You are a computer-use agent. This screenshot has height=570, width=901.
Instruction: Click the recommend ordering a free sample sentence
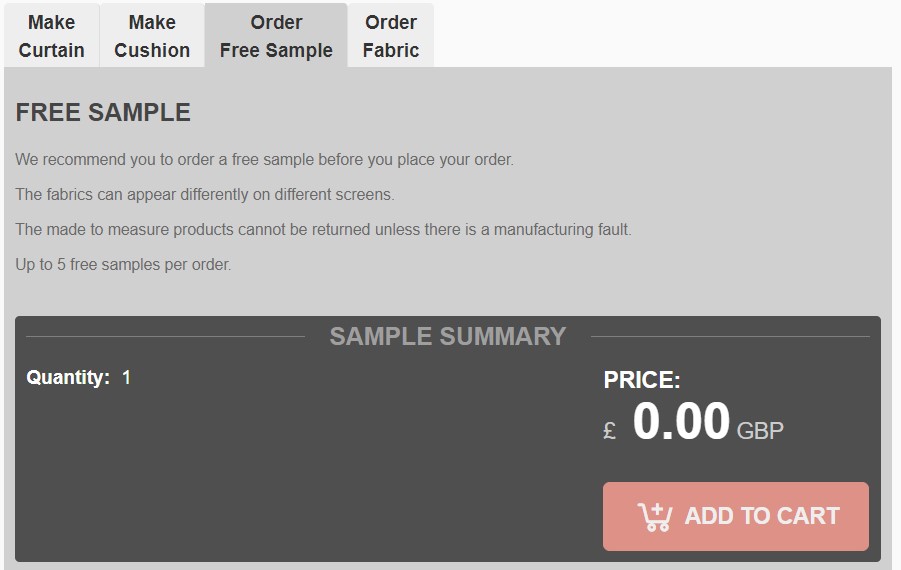coord(264,160)
